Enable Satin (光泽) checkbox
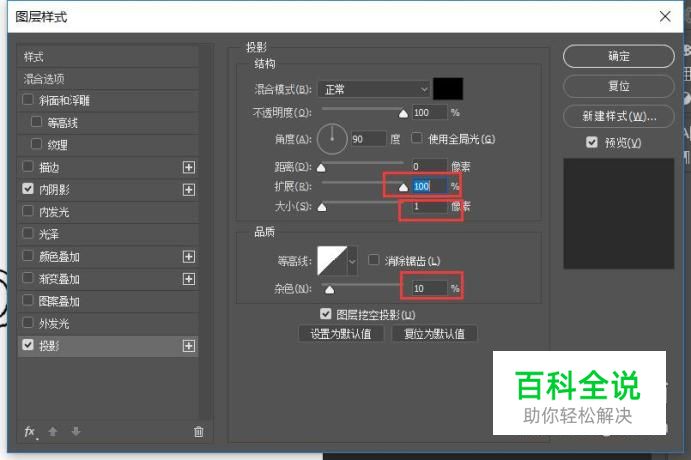Viewport: 691px width, 460px height. [x=28, y=233]
